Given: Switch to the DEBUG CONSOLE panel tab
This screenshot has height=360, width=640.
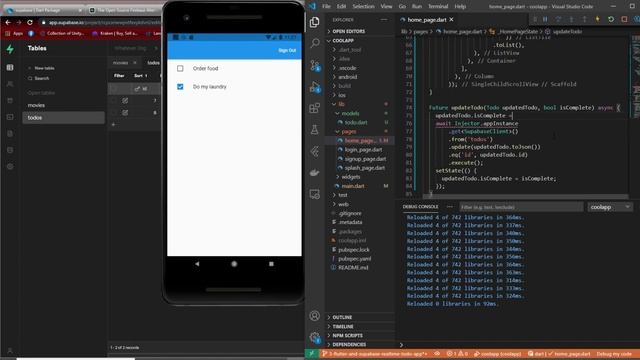Looking at the screenshot, I should click(x=420, y=207).
